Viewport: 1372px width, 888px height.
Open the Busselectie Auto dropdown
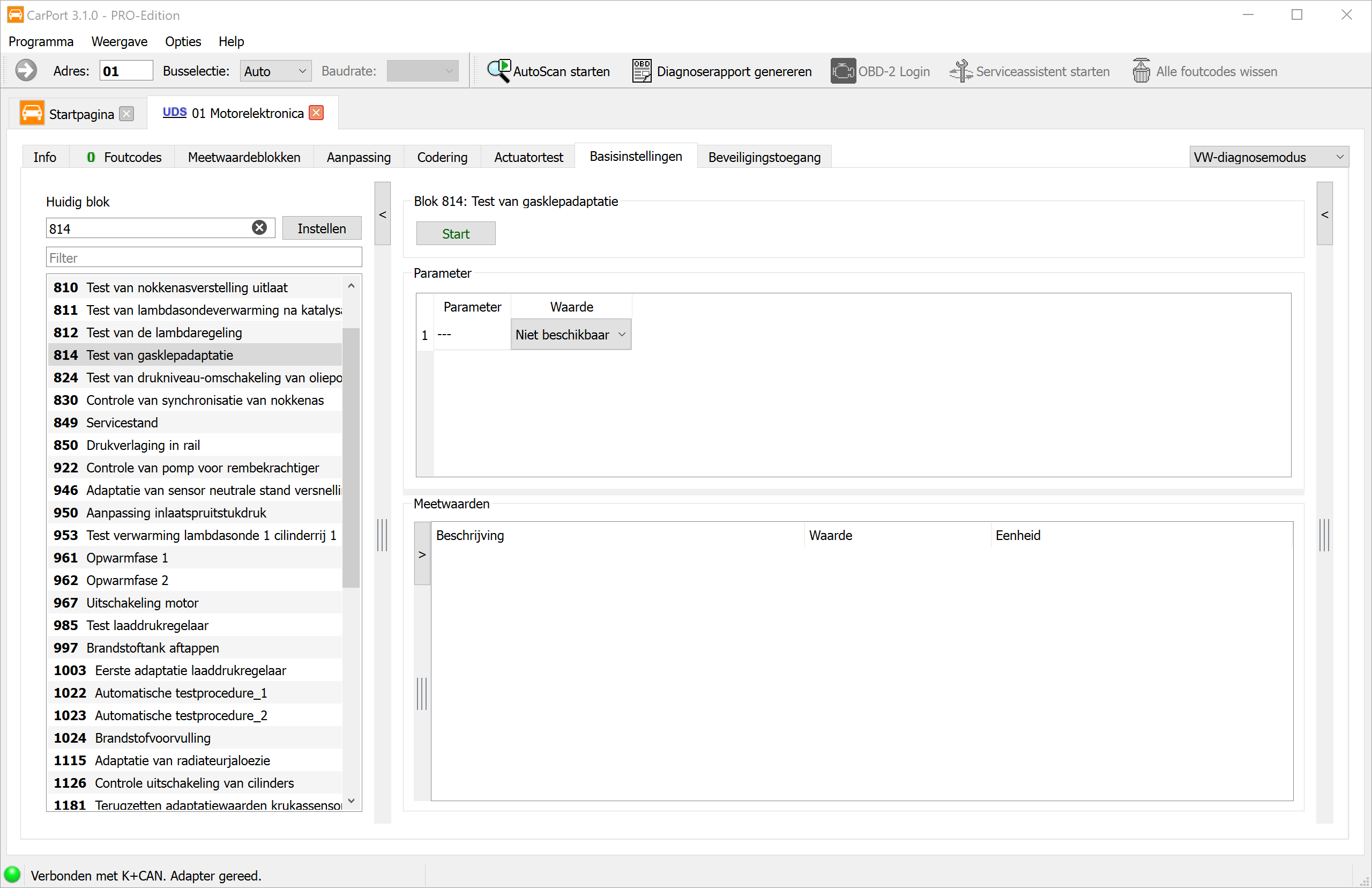(275, 71)
